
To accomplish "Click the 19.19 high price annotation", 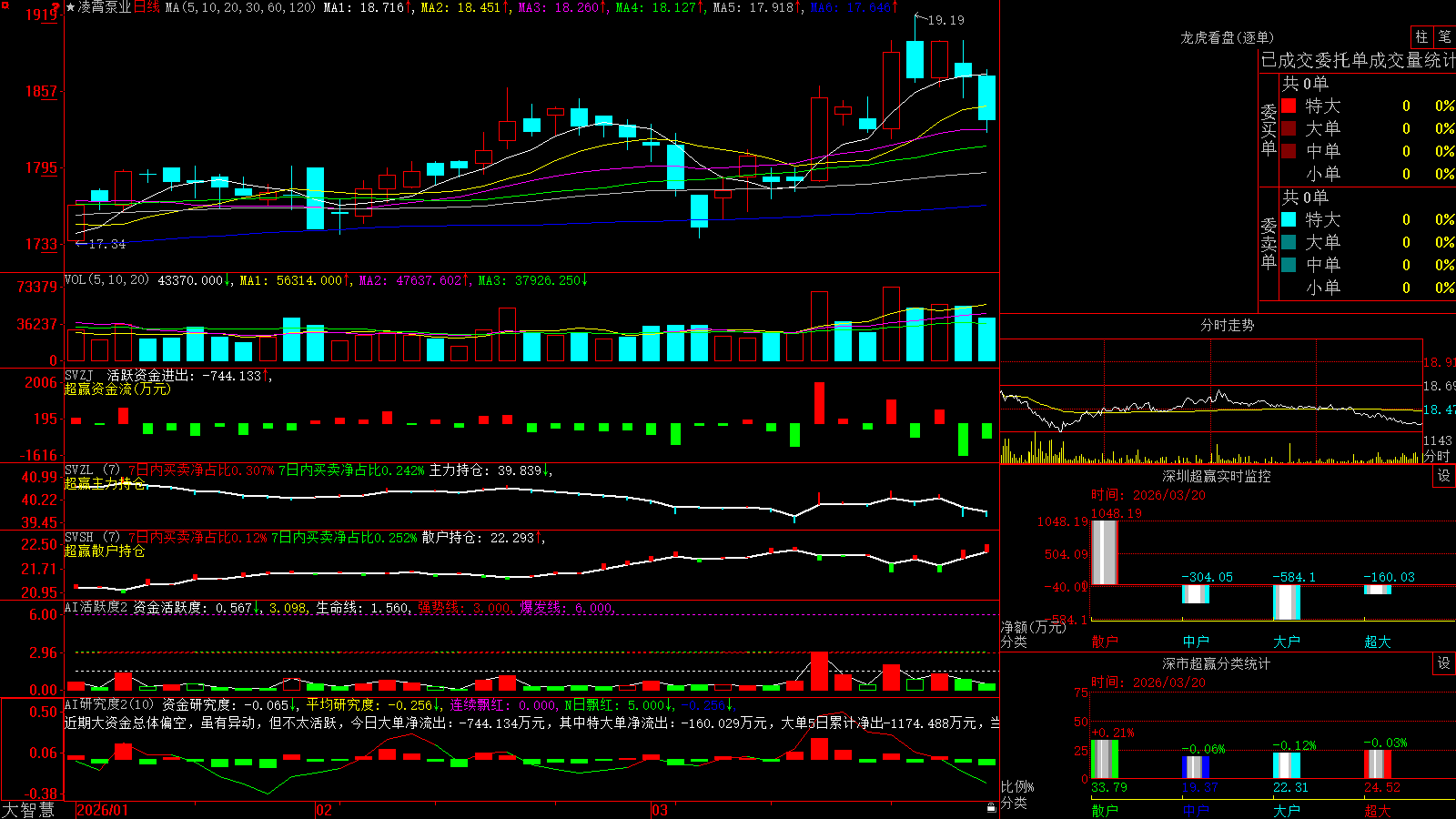I will coord(945,20).
